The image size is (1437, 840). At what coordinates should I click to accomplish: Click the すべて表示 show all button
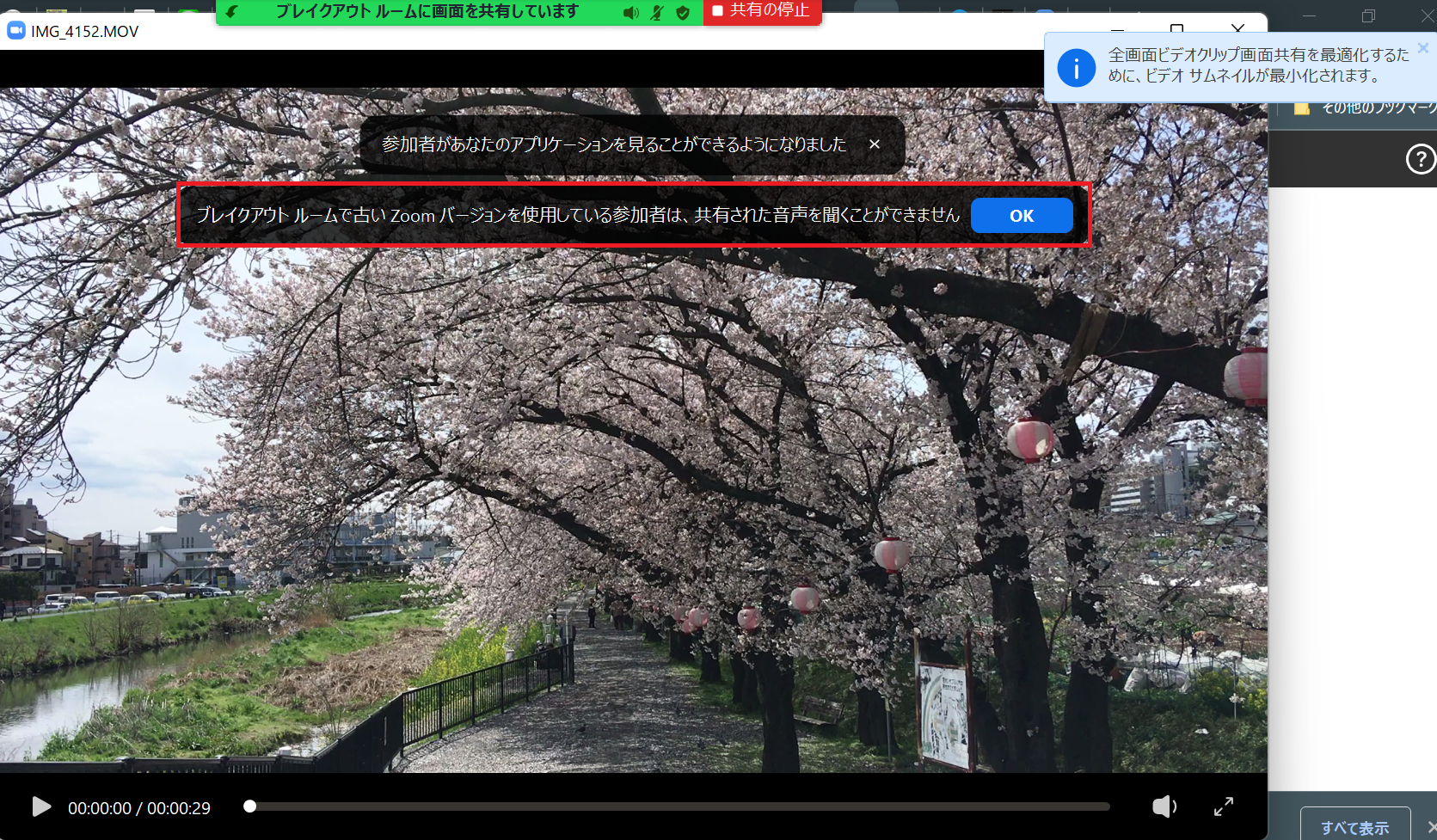point(1354,826)
